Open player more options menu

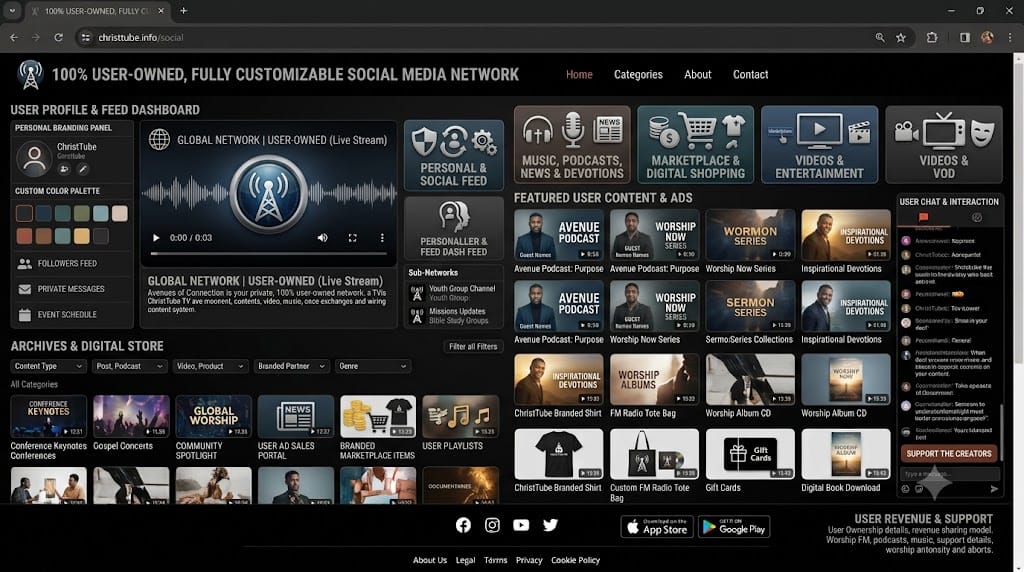click(x=382, y=238)
